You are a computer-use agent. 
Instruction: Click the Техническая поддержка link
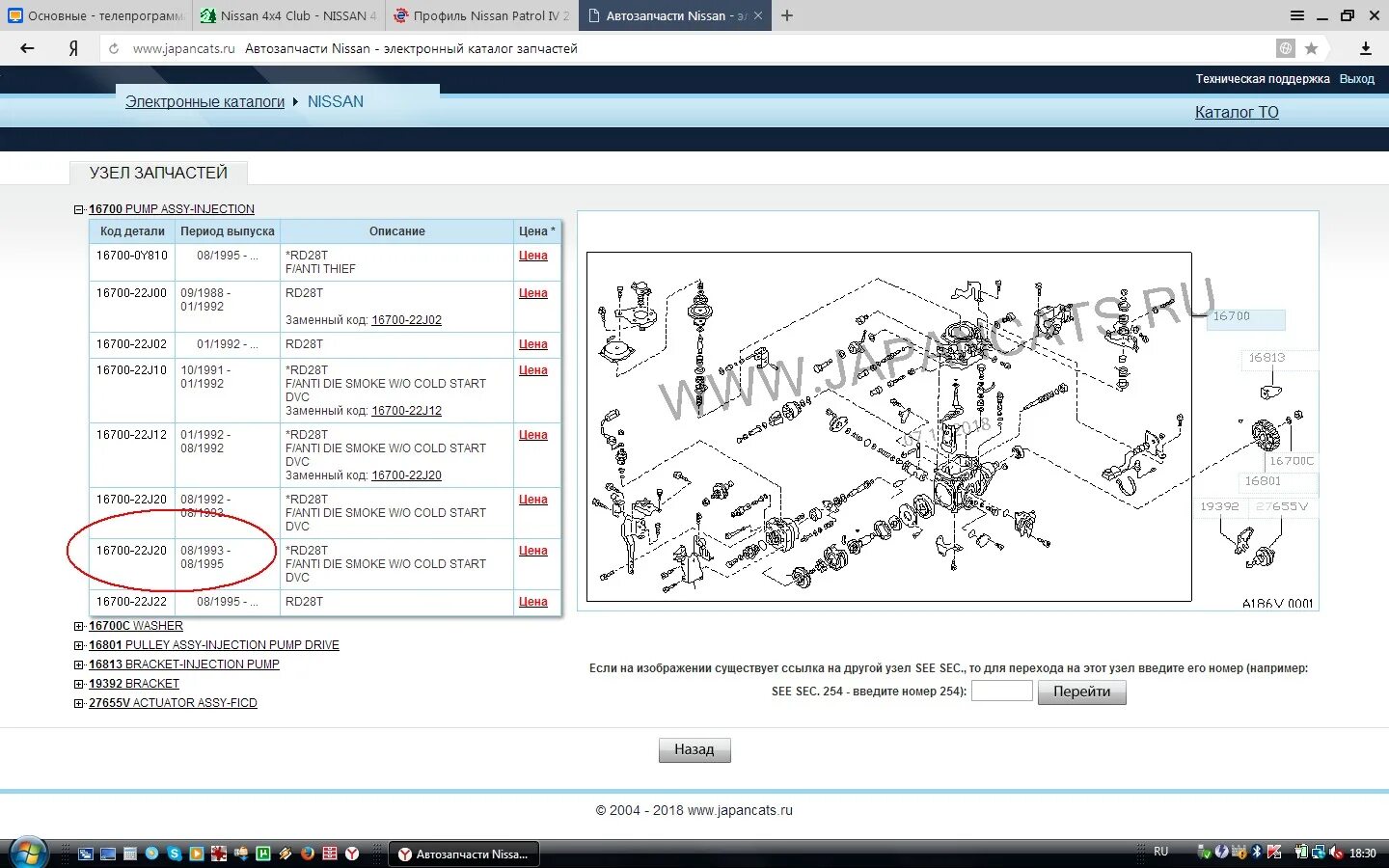[x=1263, y=79]
